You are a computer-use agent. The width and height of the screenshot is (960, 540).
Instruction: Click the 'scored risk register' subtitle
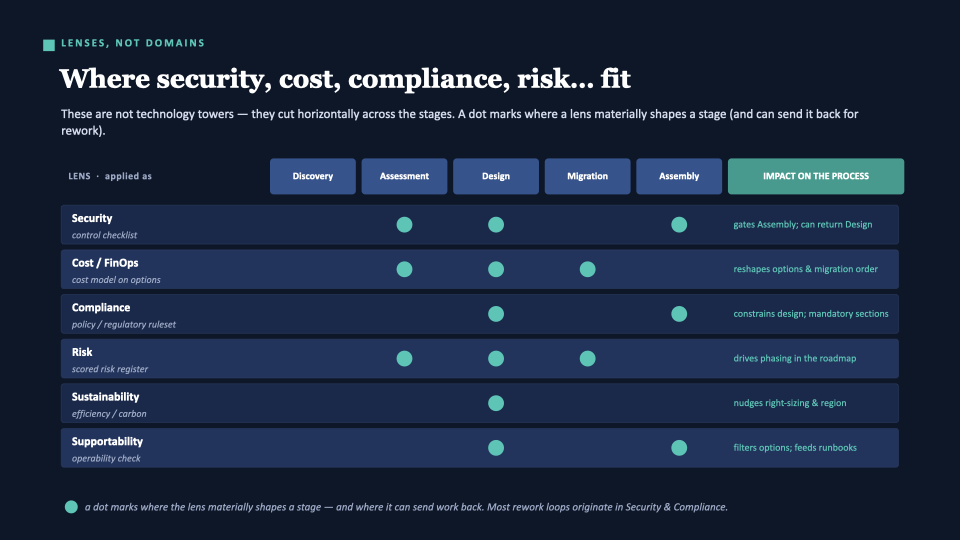pos(110,369)
